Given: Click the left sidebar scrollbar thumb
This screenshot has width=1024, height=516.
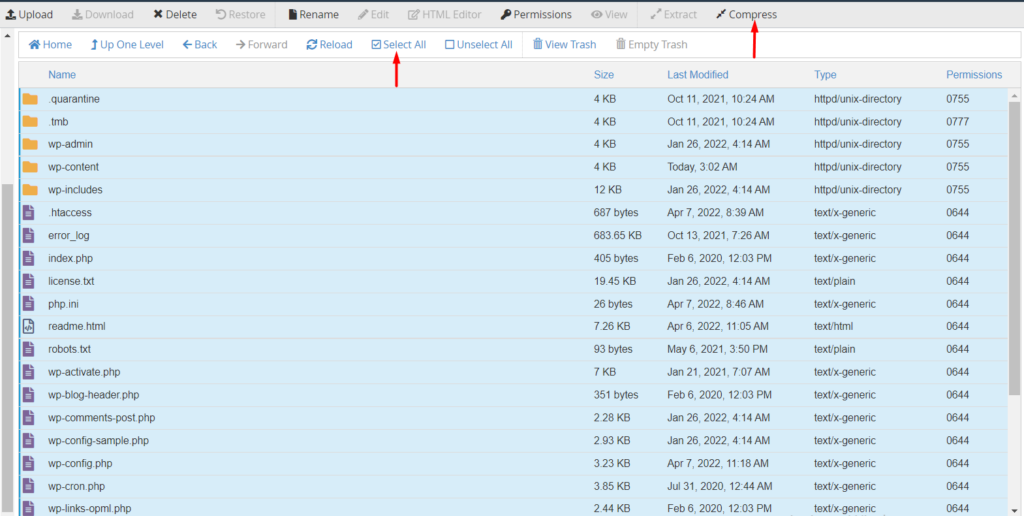Looking at the screenshot, I should pyautogui.click(x=7, y=349).
